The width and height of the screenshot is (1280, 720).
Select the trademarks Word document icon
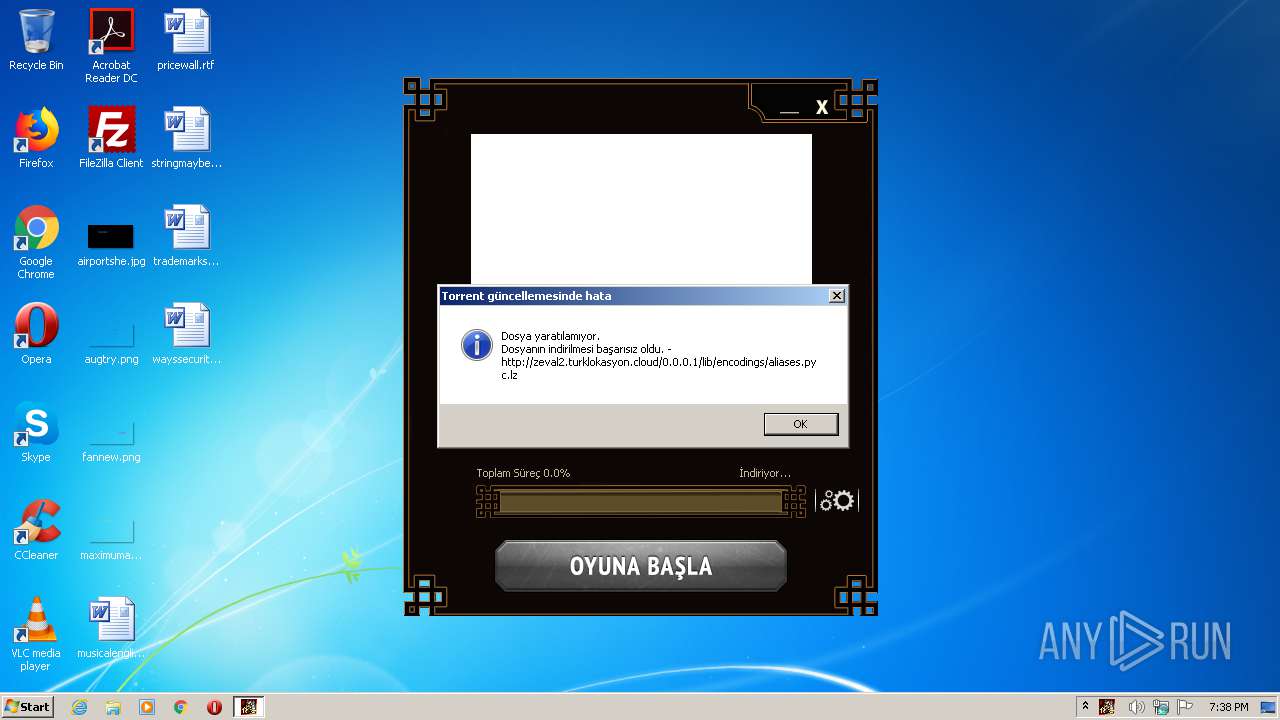pos(186,236)
